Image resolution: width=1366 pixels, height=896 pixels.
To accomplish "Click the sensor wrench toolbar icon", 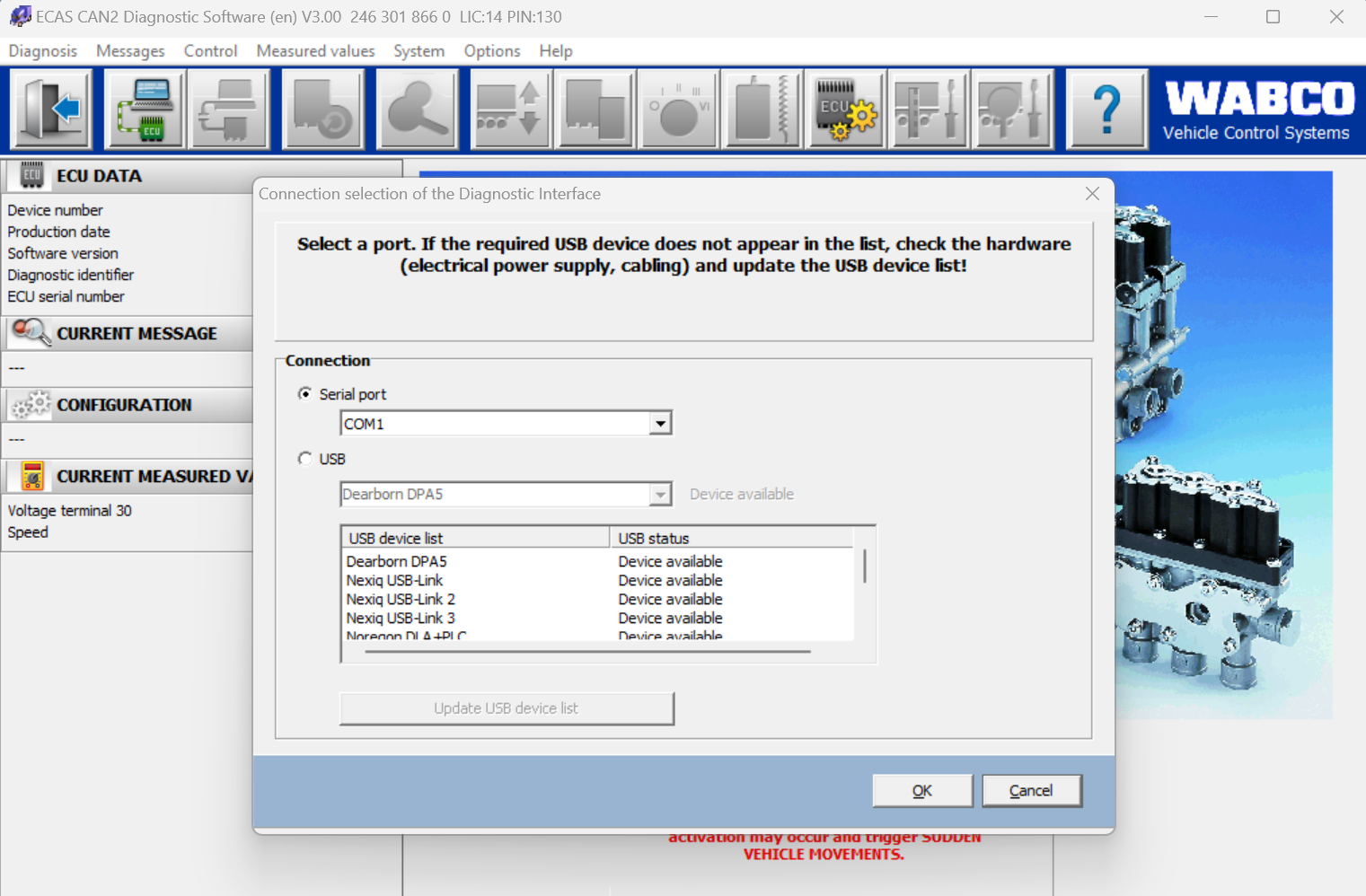I will click(1013, 110).
